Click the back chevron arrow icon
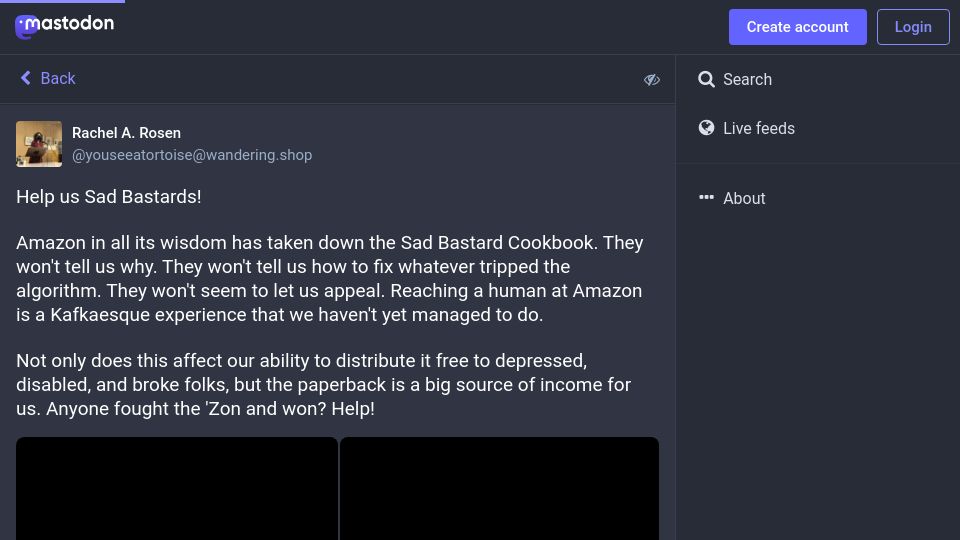 pos(26,78)
